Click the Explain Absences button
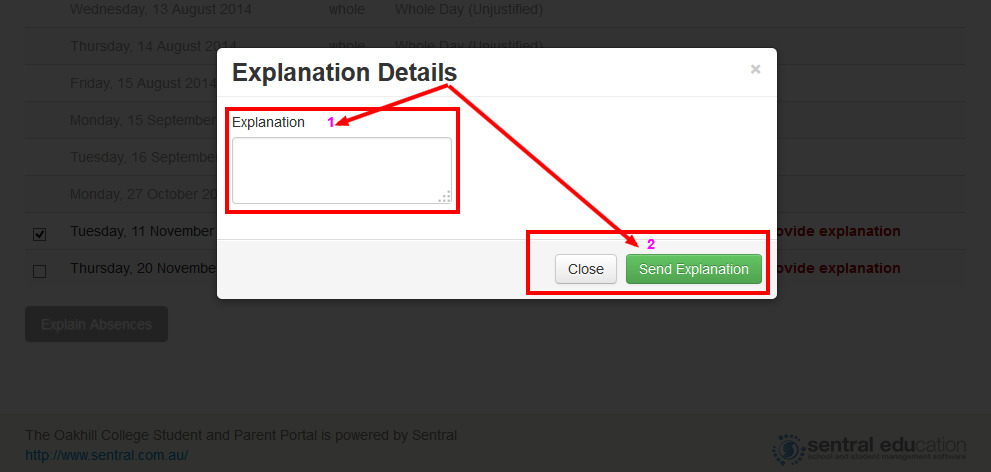 click(x=97, y=324)
